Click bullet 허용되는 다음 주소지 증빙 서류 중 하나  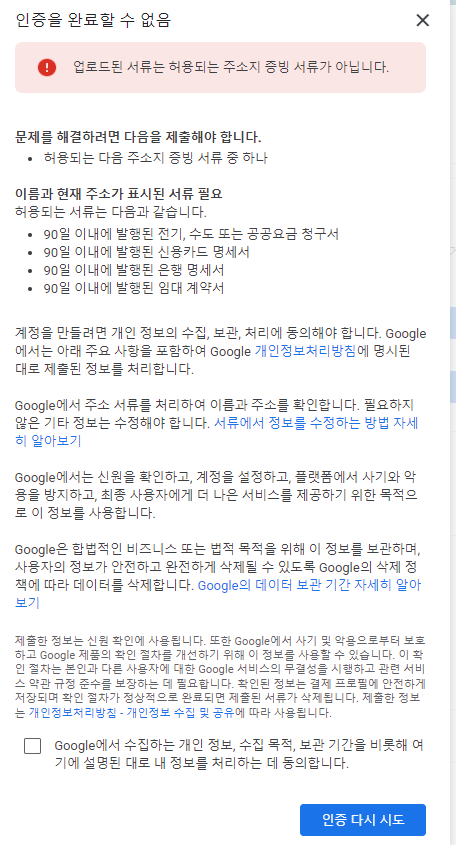coord(156,158)
